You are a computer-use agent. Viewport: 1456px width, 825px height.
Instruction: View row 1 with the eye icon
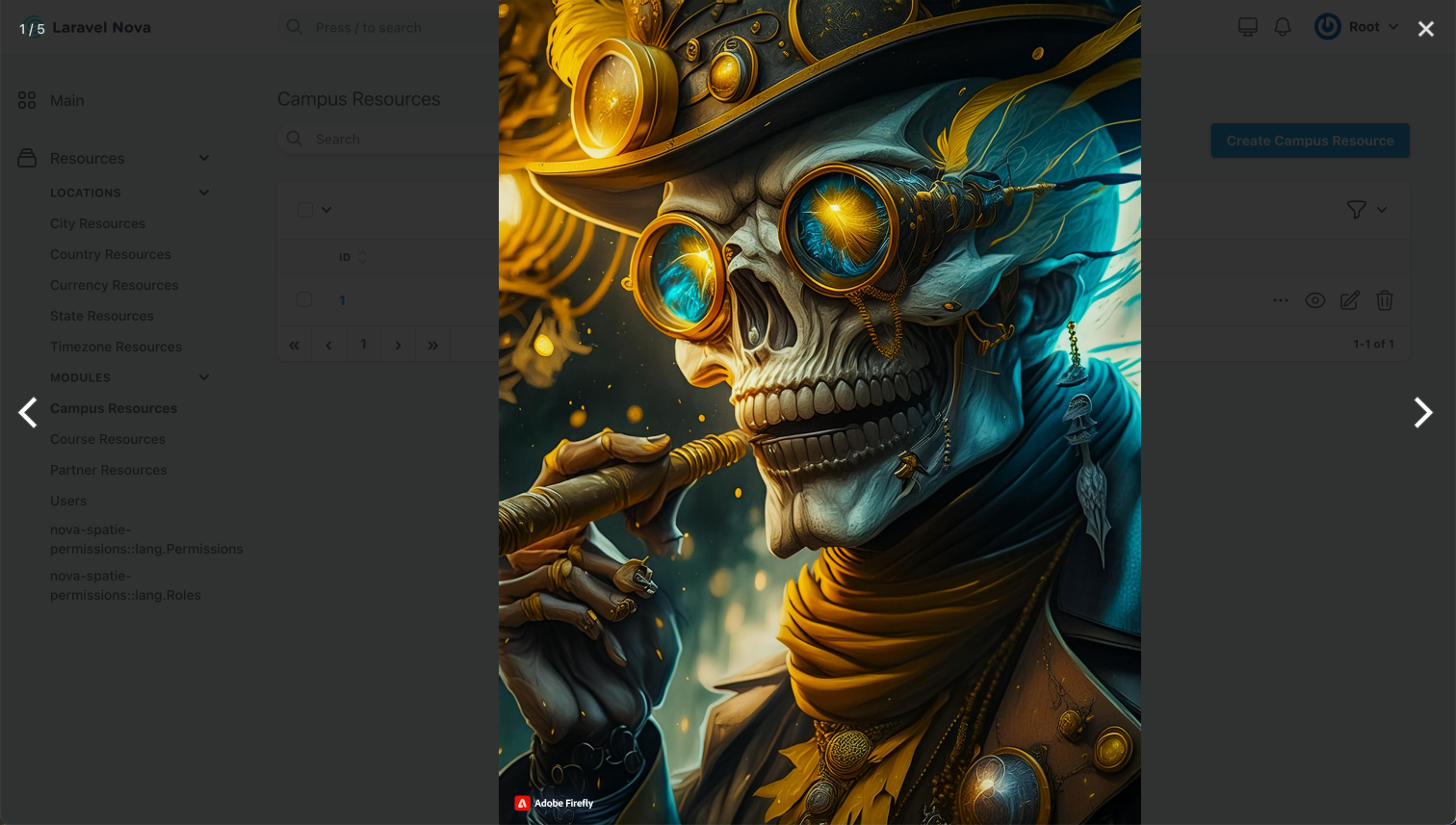click(1315, 300)
